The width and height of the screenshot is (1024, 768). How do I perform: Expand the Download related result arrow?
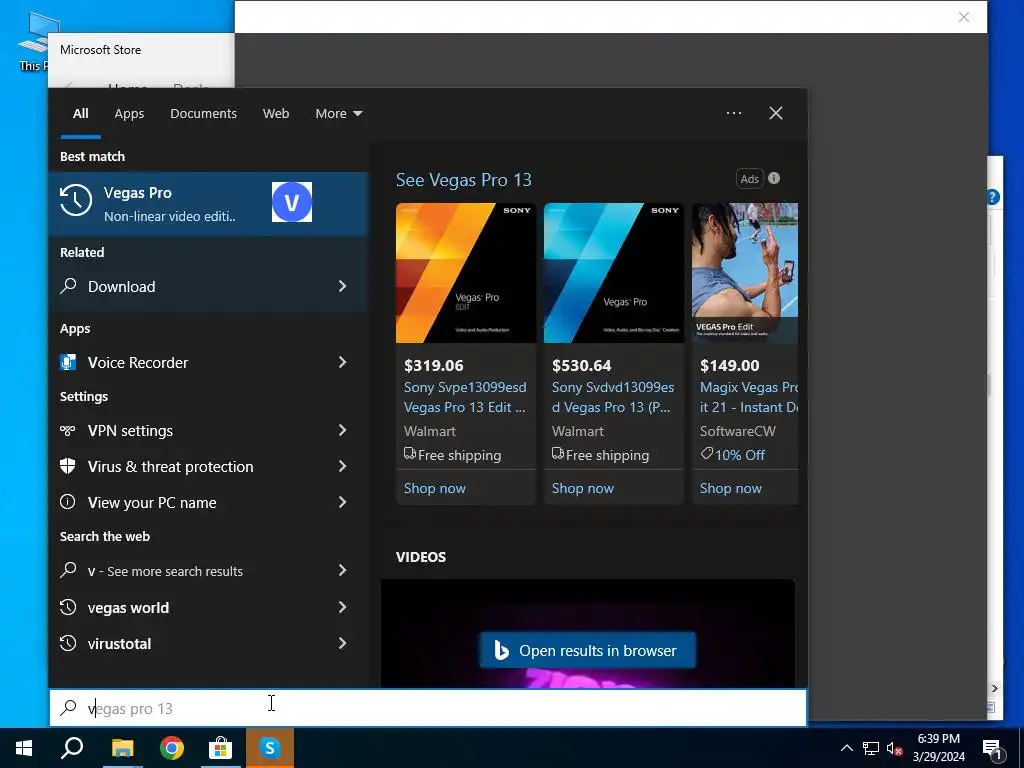[342, 286]
